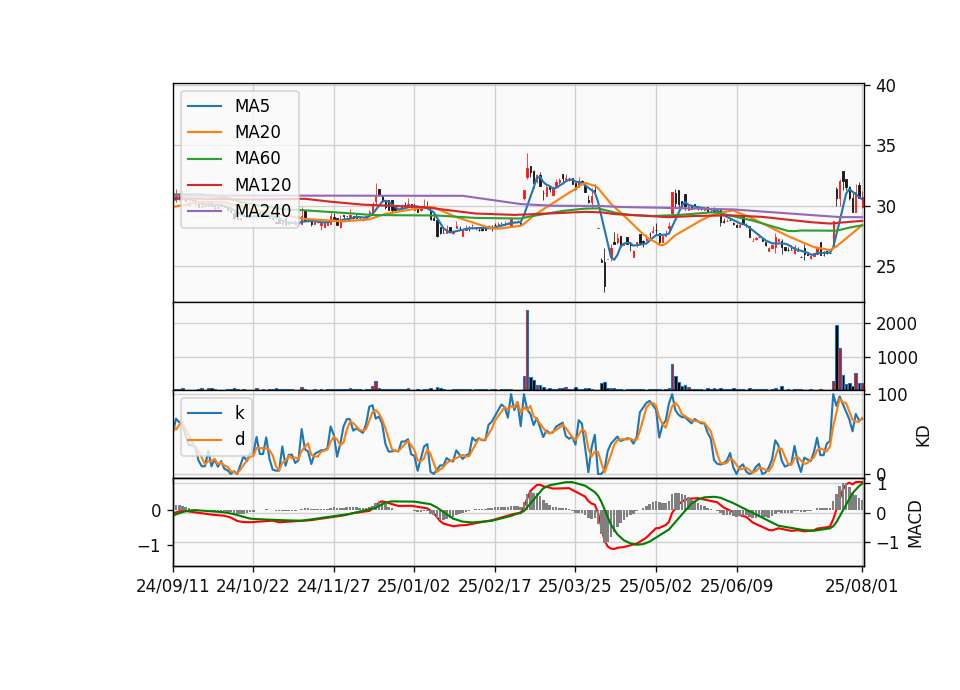Click the MA20 legend label

point(257,132)
